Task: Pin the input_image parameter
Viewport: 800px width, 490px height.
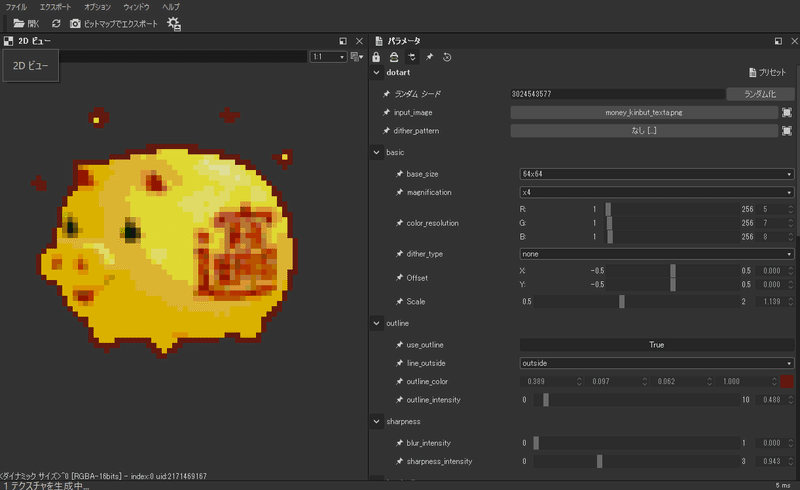Action: (386, 112)
